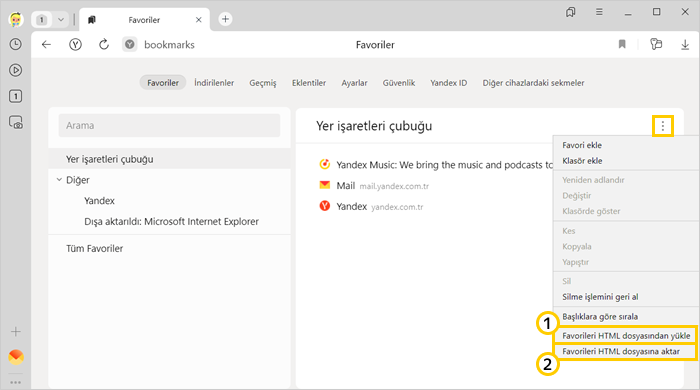Open the History clock icon in sidebar
700x390 pixels.
(16, 44)
